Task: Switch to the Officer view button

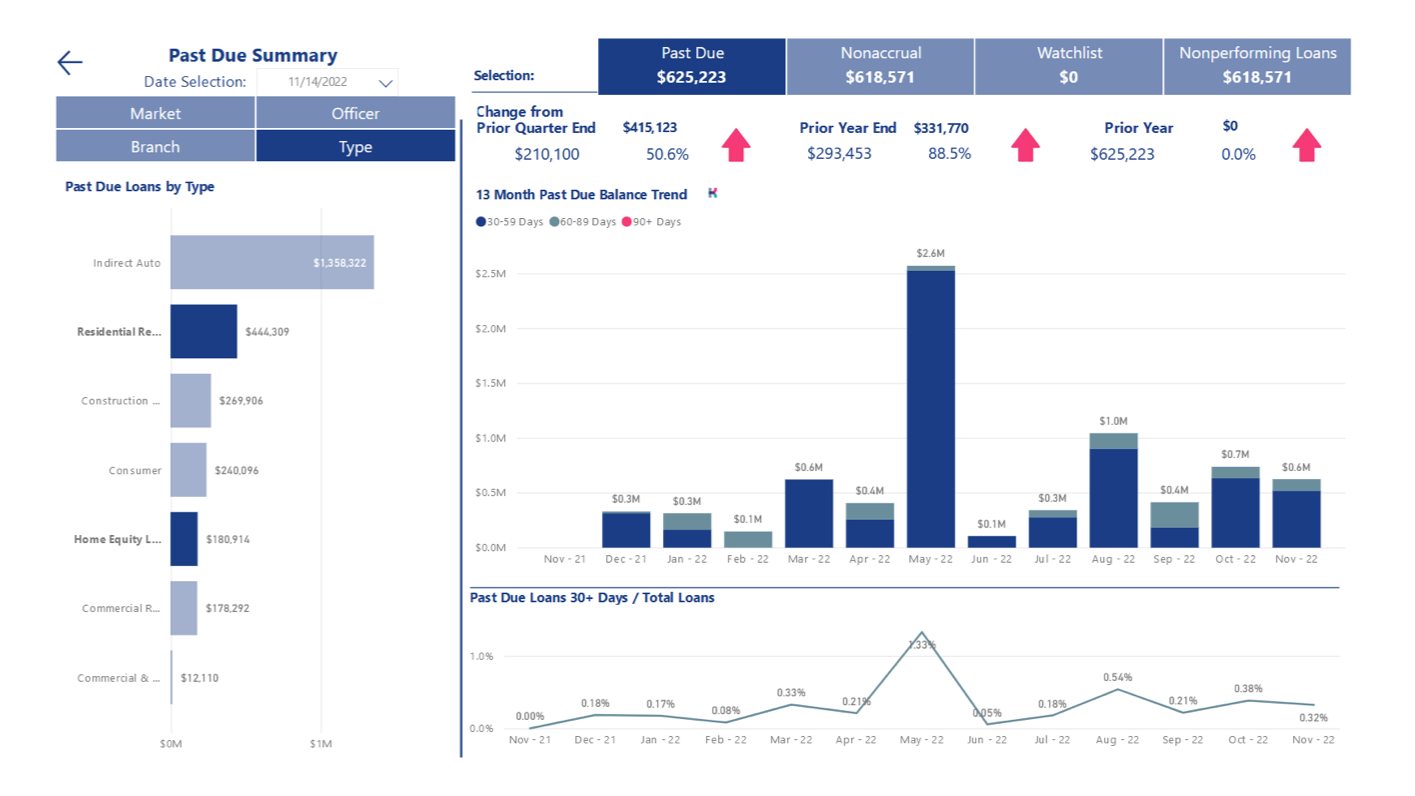Action: pyautogui.click(x=355, y=113)
